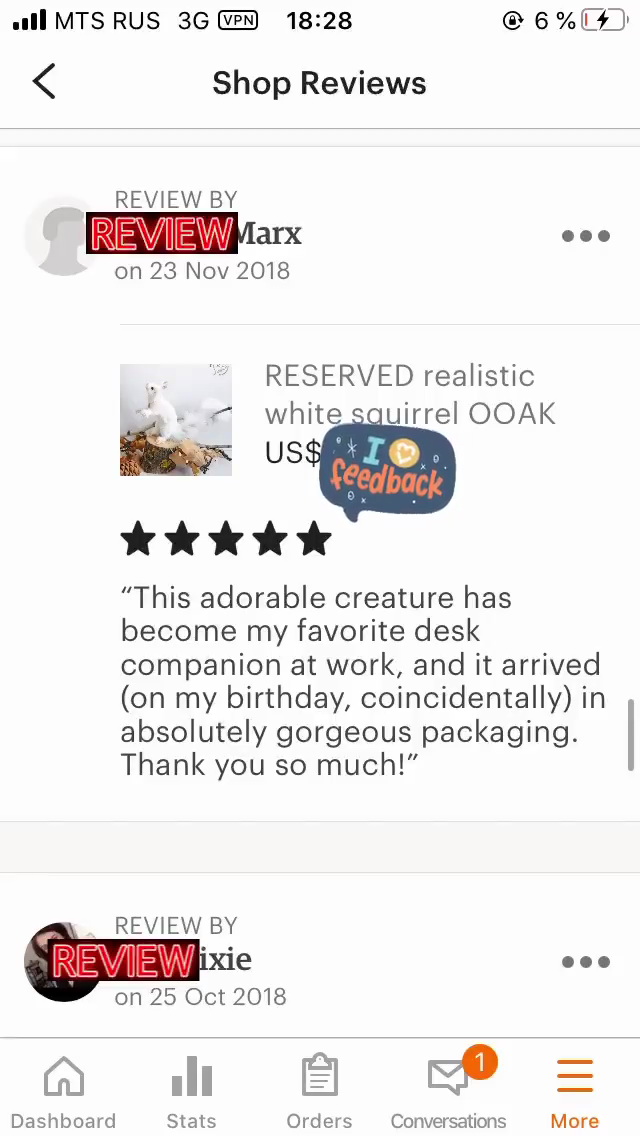
Task: Tap the back arrow in Shop Reviews header
Action: coord(44,81)
